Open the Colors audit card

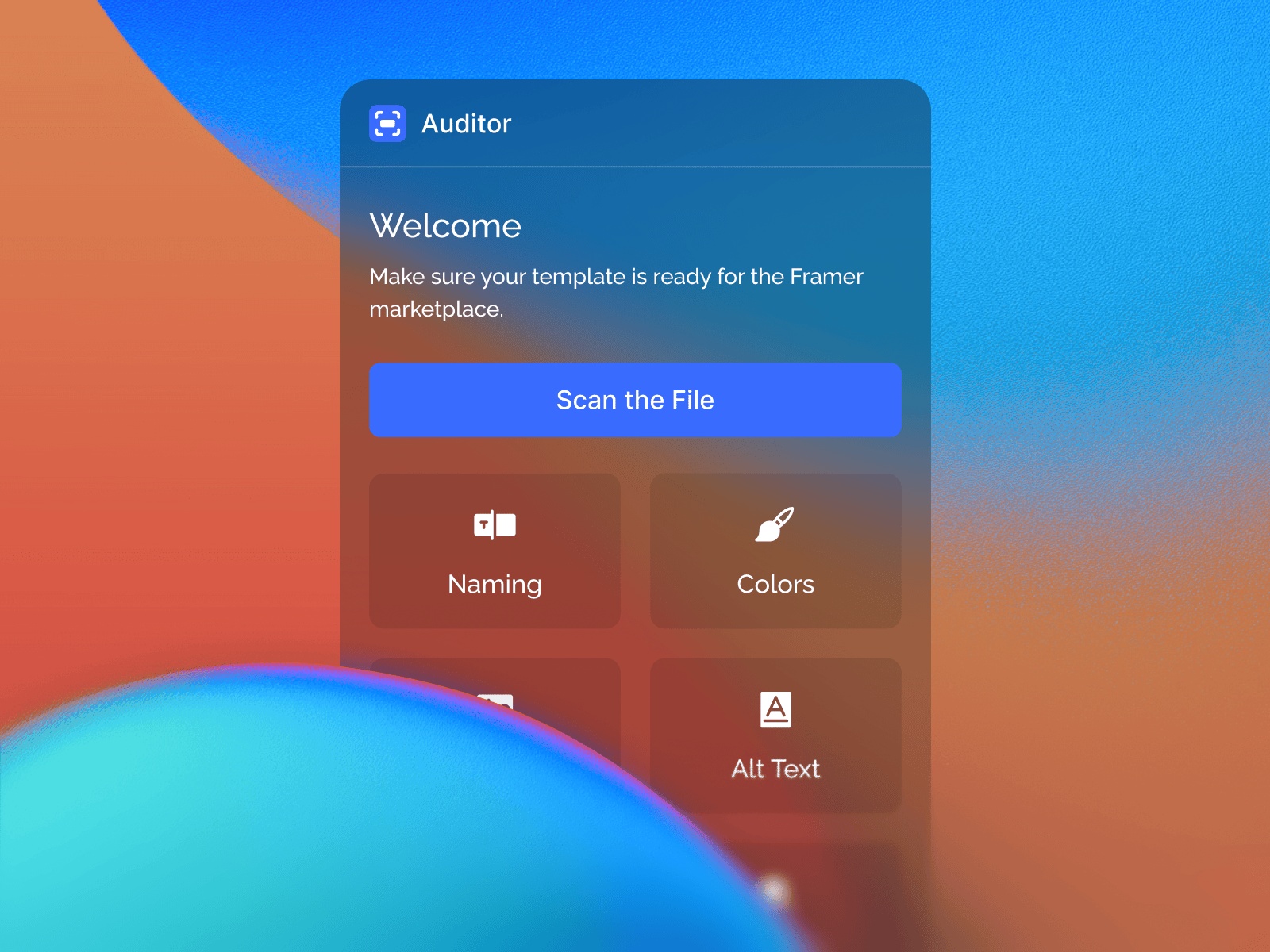[x=775, y=551]
